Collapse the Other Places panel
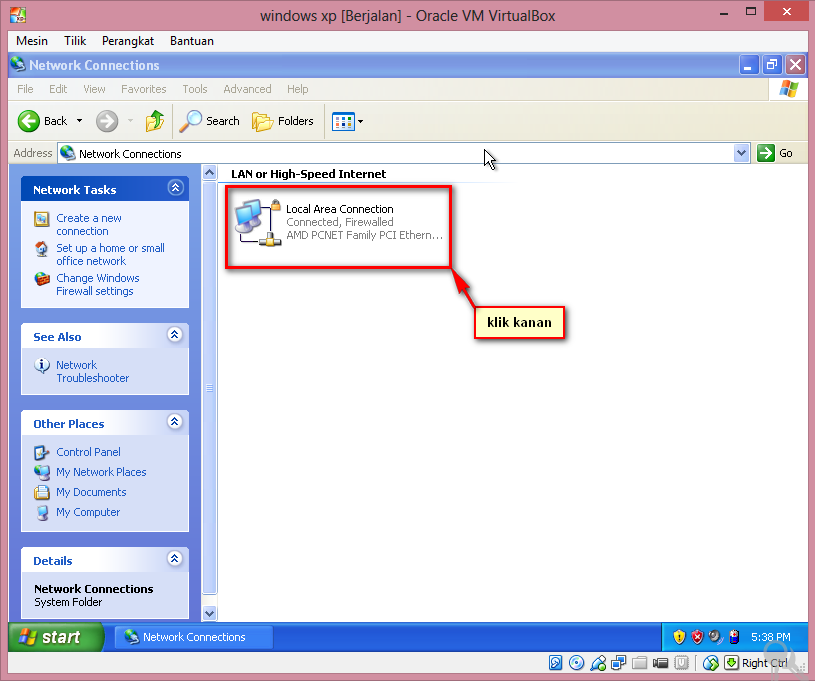 coord(175,422)
